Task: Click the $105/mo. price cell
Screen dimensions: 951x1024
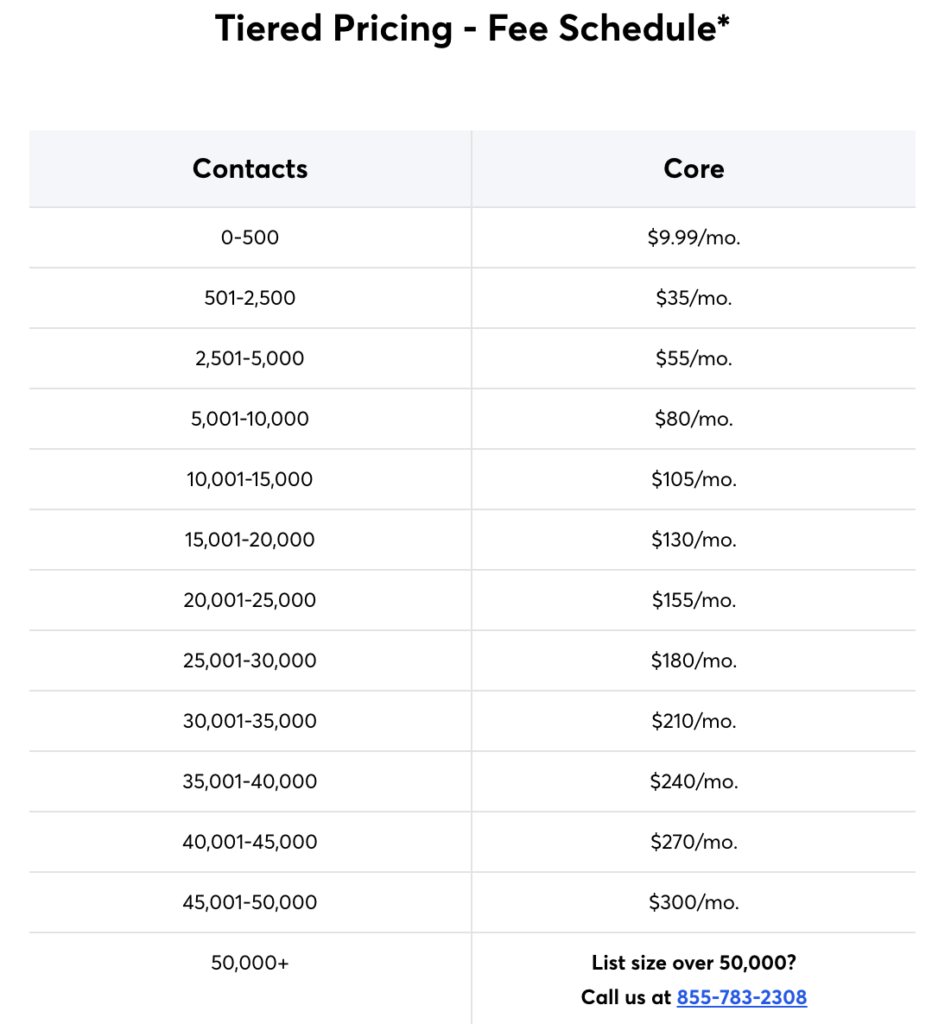Action: (693, 479)
